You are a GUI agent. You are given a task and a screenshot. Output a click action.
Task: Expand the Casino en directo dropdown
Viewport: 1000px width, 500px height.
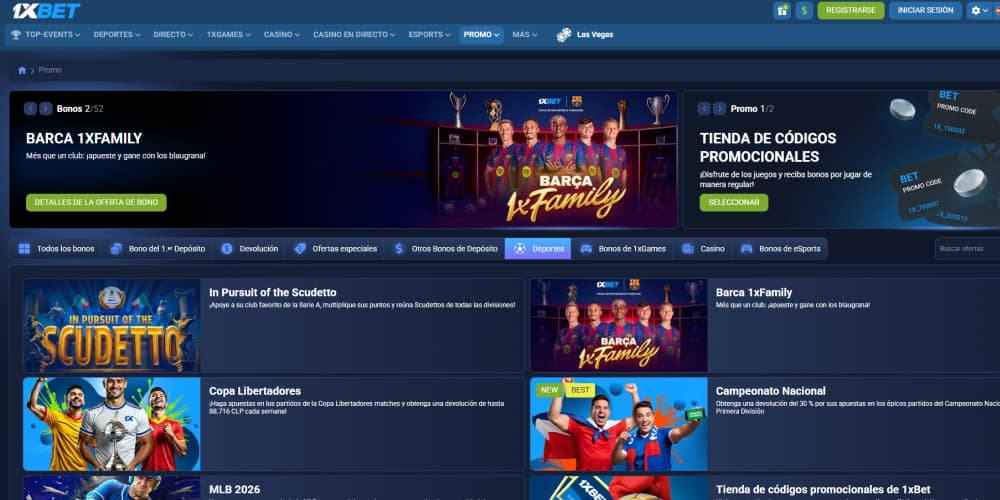click(354, 34)
